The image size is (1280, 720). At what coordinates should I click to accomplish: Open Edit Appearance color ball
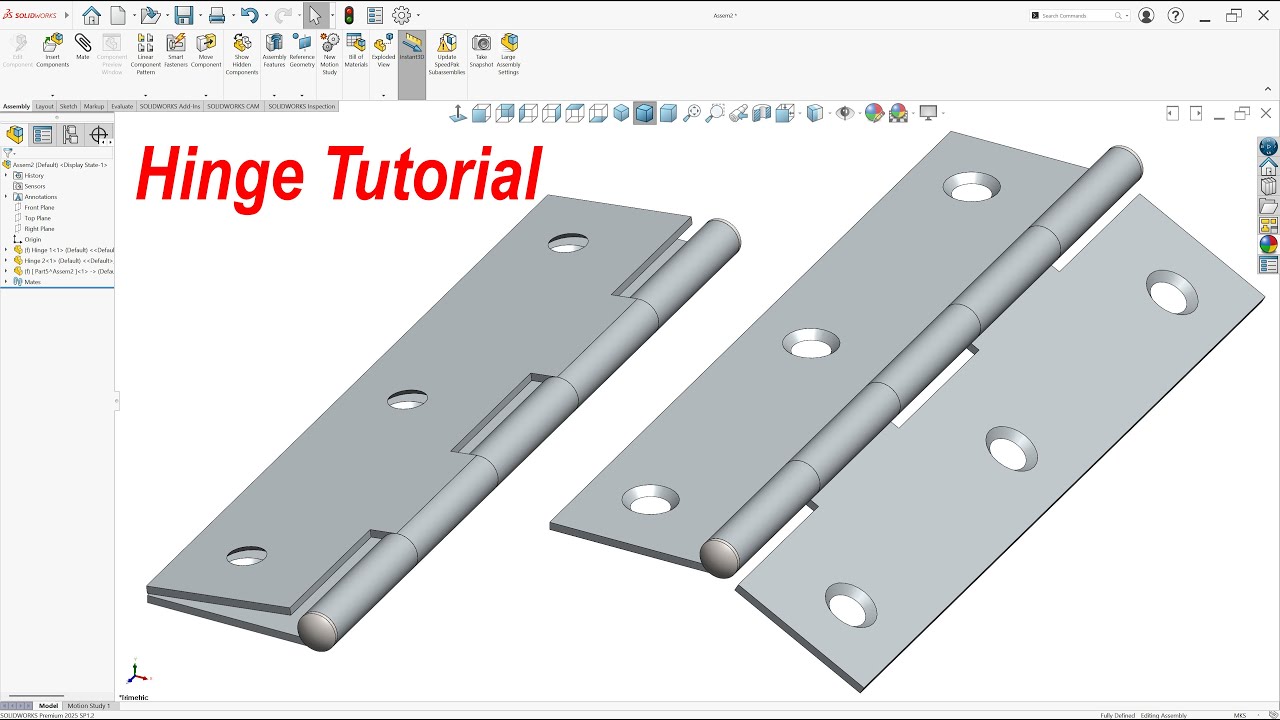click(x=874, y=113)
